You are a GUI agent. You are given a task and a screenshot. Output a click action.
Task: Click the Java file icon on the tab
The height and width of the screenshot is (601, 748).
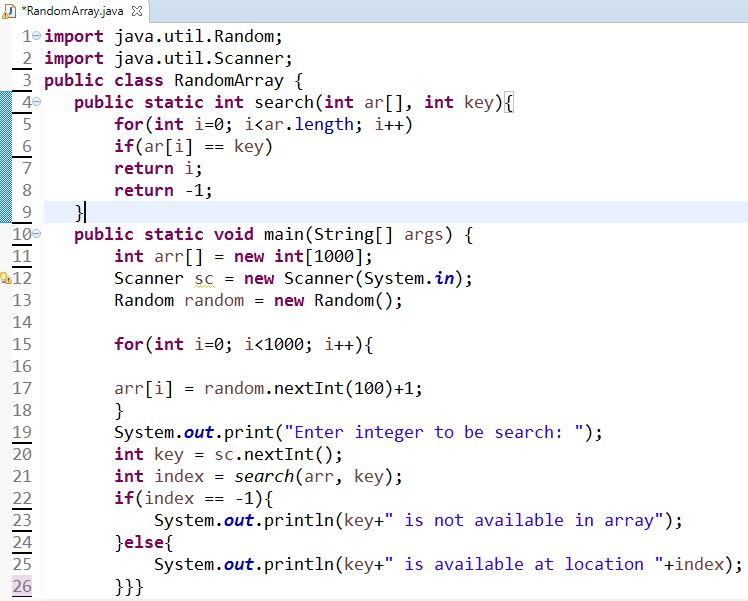pyautogui.click(x=9, y=11)
